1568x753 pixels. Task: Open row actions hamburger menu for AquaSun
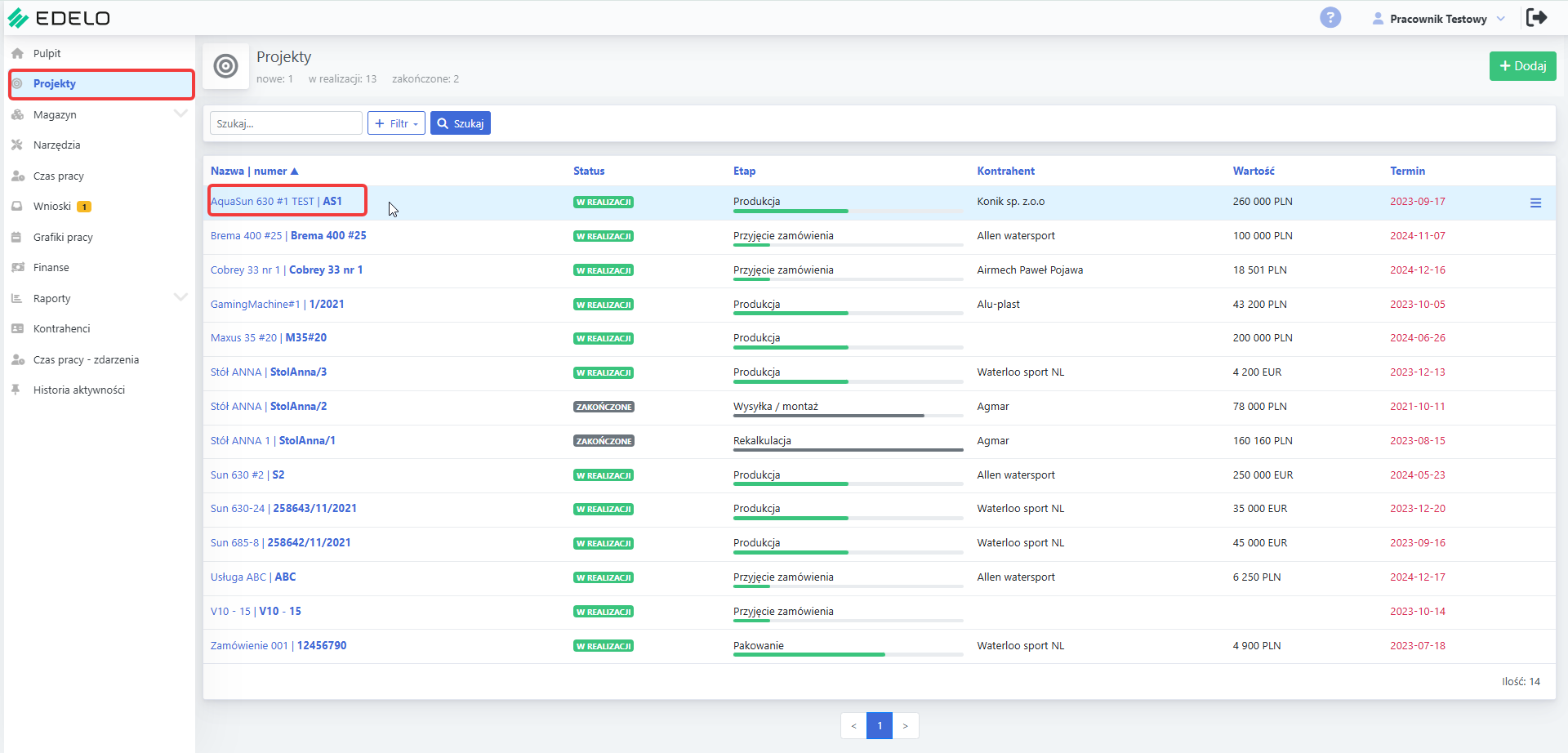click(x=1535, y=203)
